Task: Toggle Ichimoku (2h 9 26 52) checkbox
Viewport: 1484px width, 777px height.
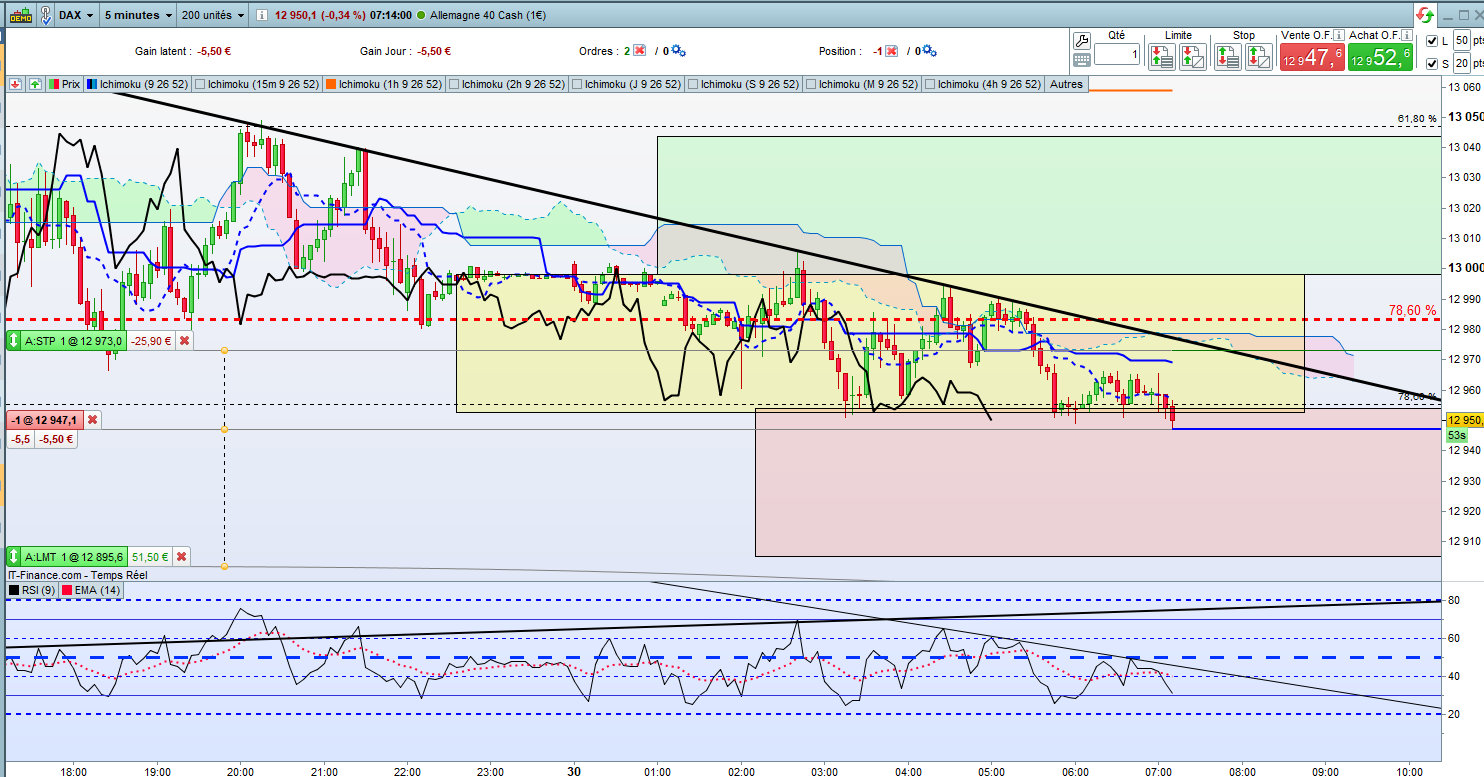Action: click(x=455, y=85)
